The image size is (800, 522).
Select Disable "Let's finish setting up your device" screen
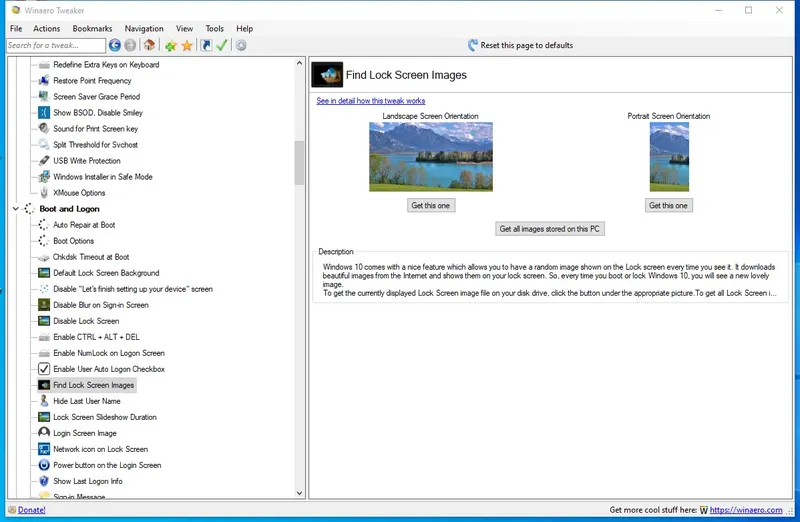coord(133,289)
